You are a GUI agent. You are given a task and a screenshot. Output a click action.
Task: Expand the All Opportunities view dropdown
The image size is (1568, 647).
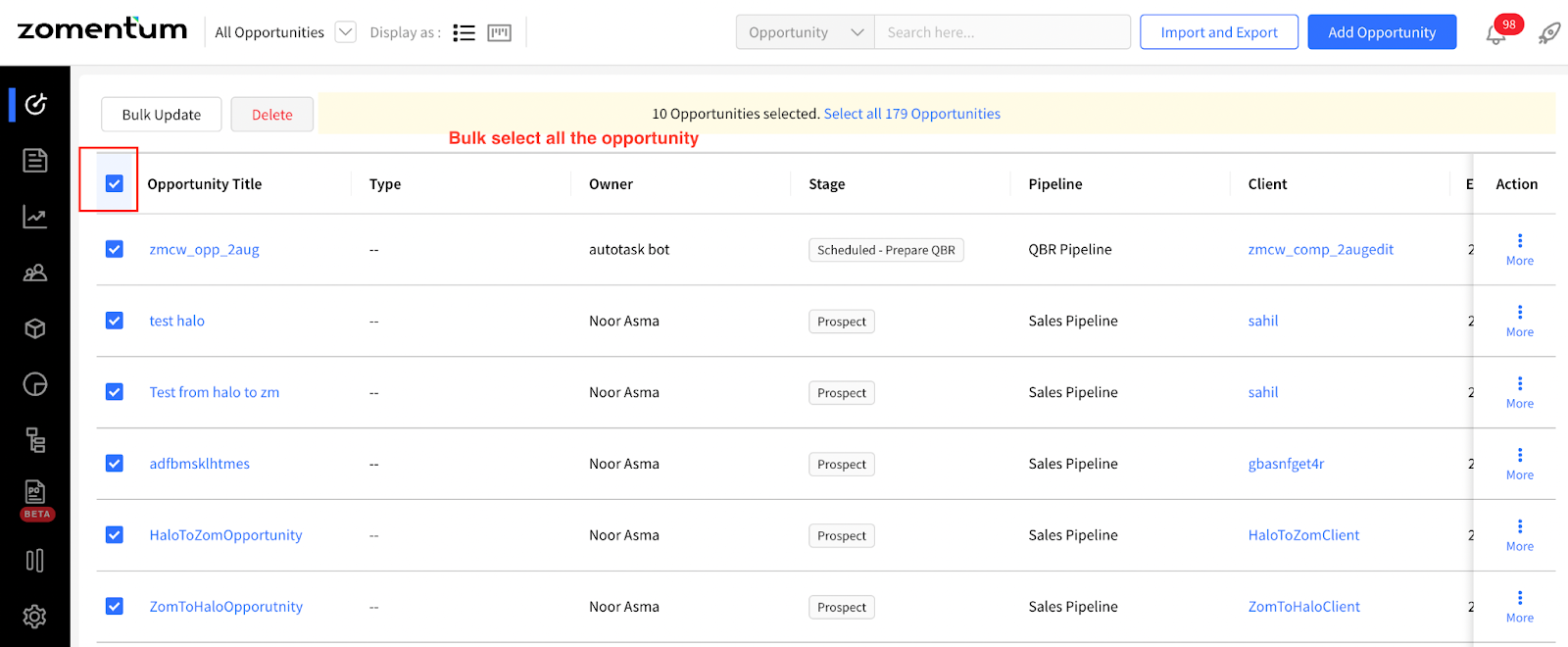[346, 32]
